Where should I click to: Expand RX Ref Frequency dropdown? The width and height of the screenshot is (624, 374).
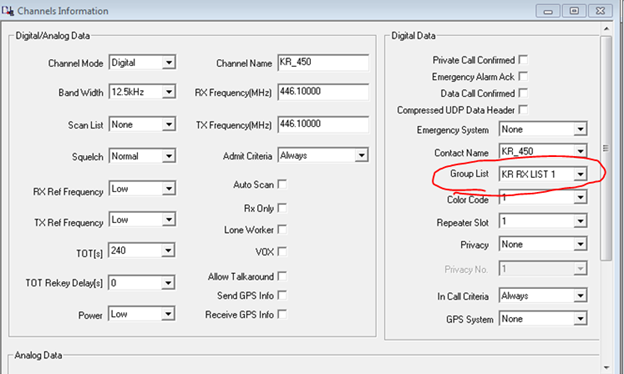pyautogui.click(x=169, y=188)
